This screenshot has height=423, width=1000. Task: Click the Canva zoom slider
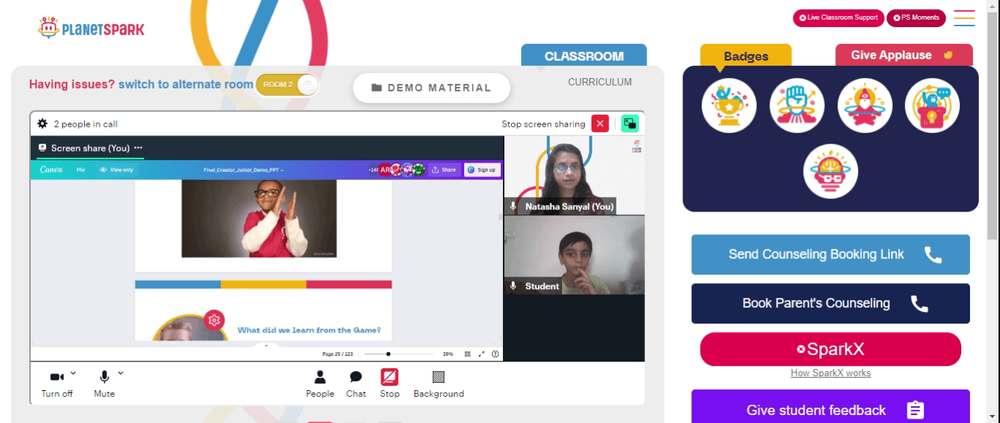pos(399,354)
